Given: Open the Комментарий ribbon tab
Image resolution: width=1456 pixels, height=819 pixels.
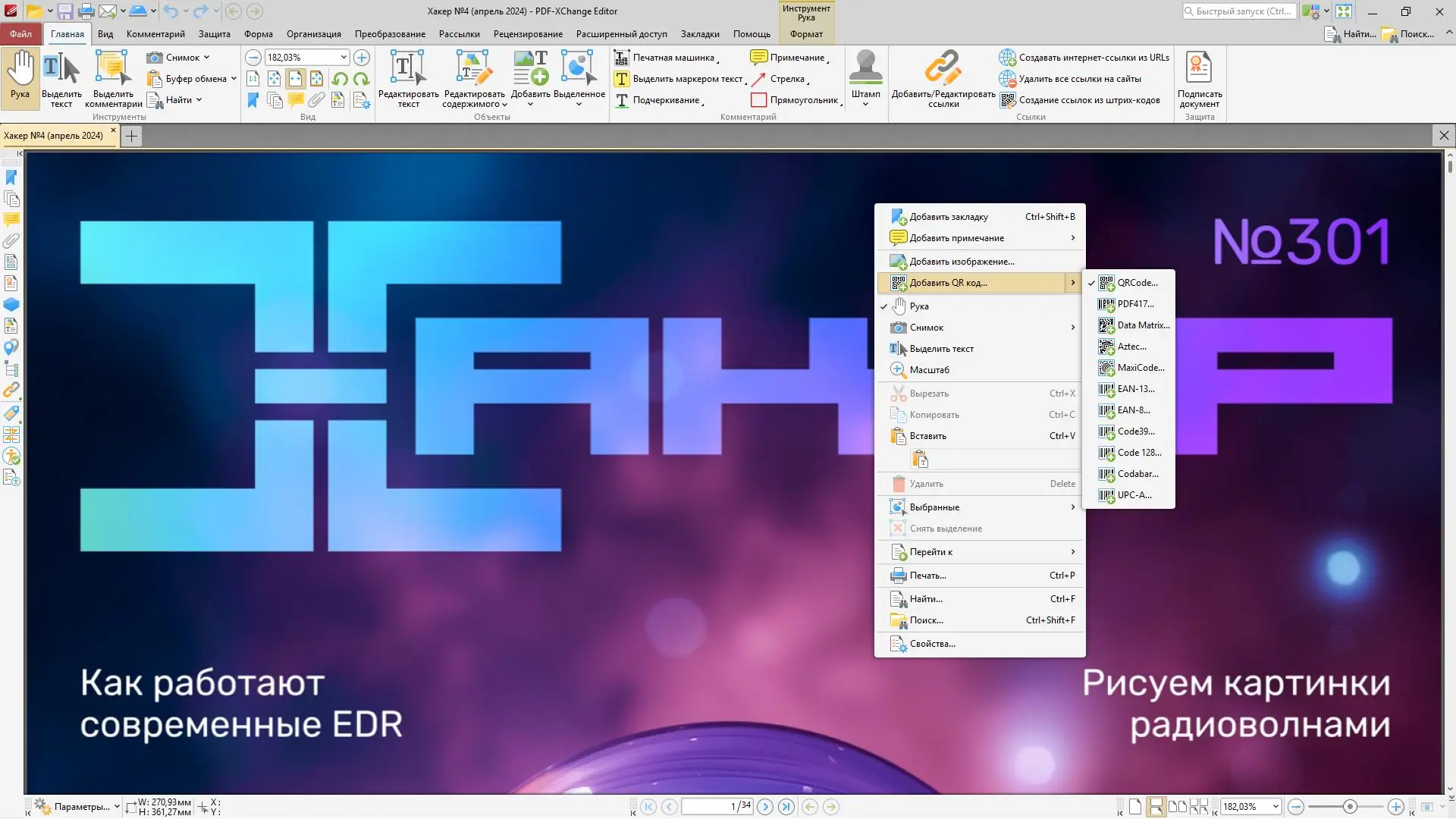Looking at the screenshot, I should (x=155, y=34).
